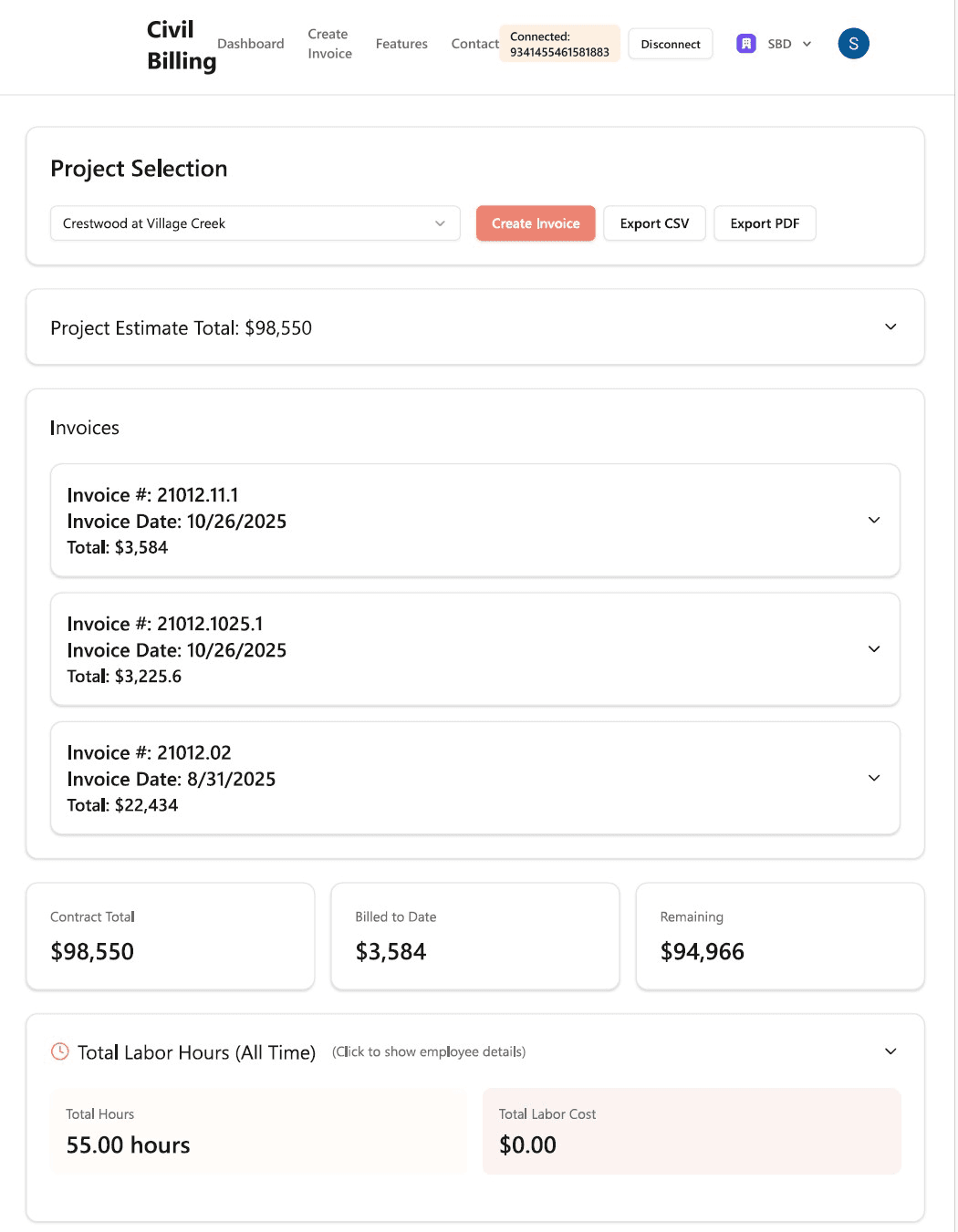
Task: Toggle employee details visibility
Action: (430, 1051)
